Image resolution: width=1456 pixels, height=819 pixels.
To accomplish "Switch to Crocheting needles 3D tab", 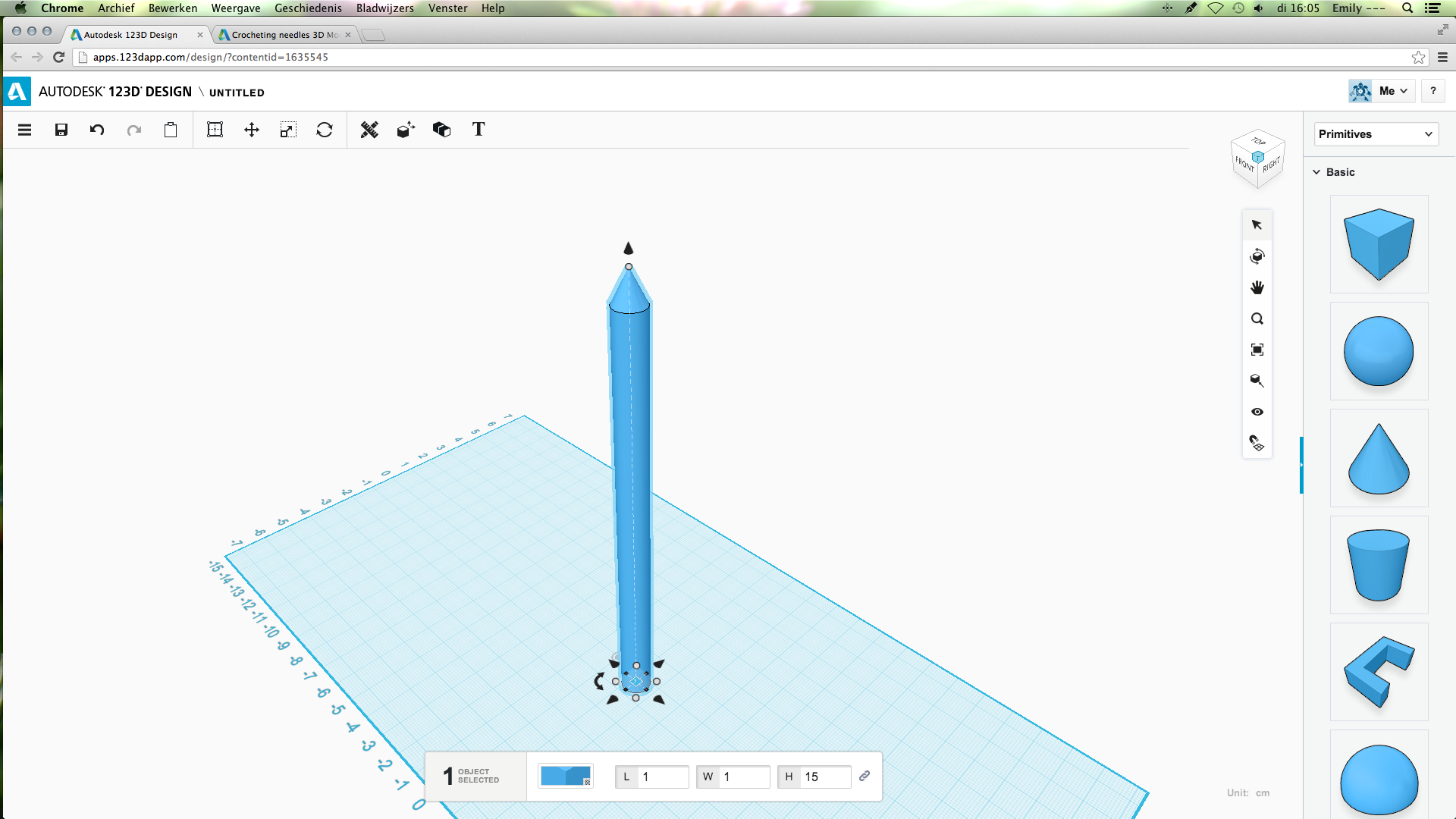I will [284, 35].
